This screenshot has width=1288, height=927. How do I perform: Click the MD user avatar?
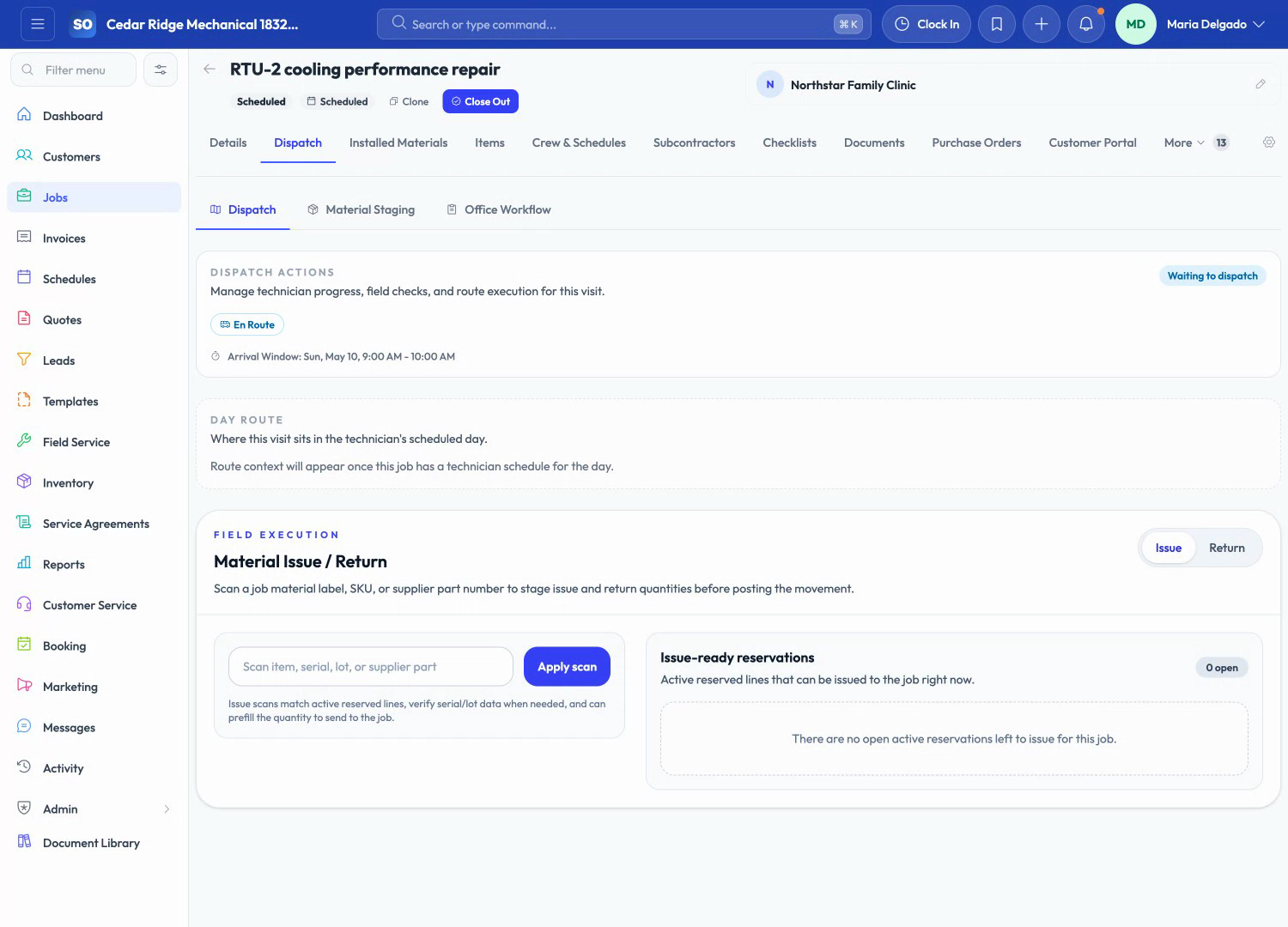(x=1135, y=24)
